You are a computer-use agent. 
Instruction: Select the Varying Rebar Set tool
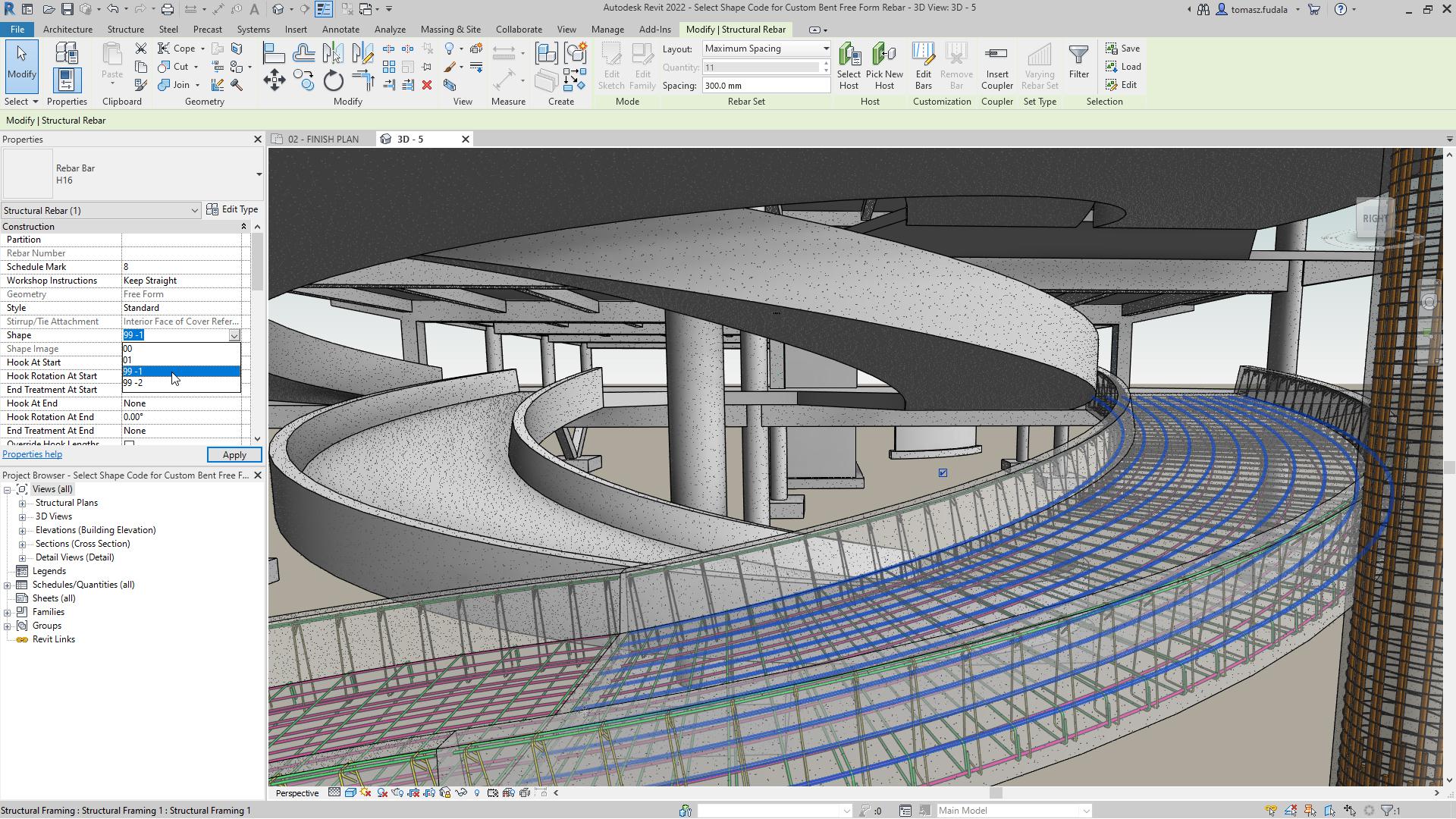1039,65
